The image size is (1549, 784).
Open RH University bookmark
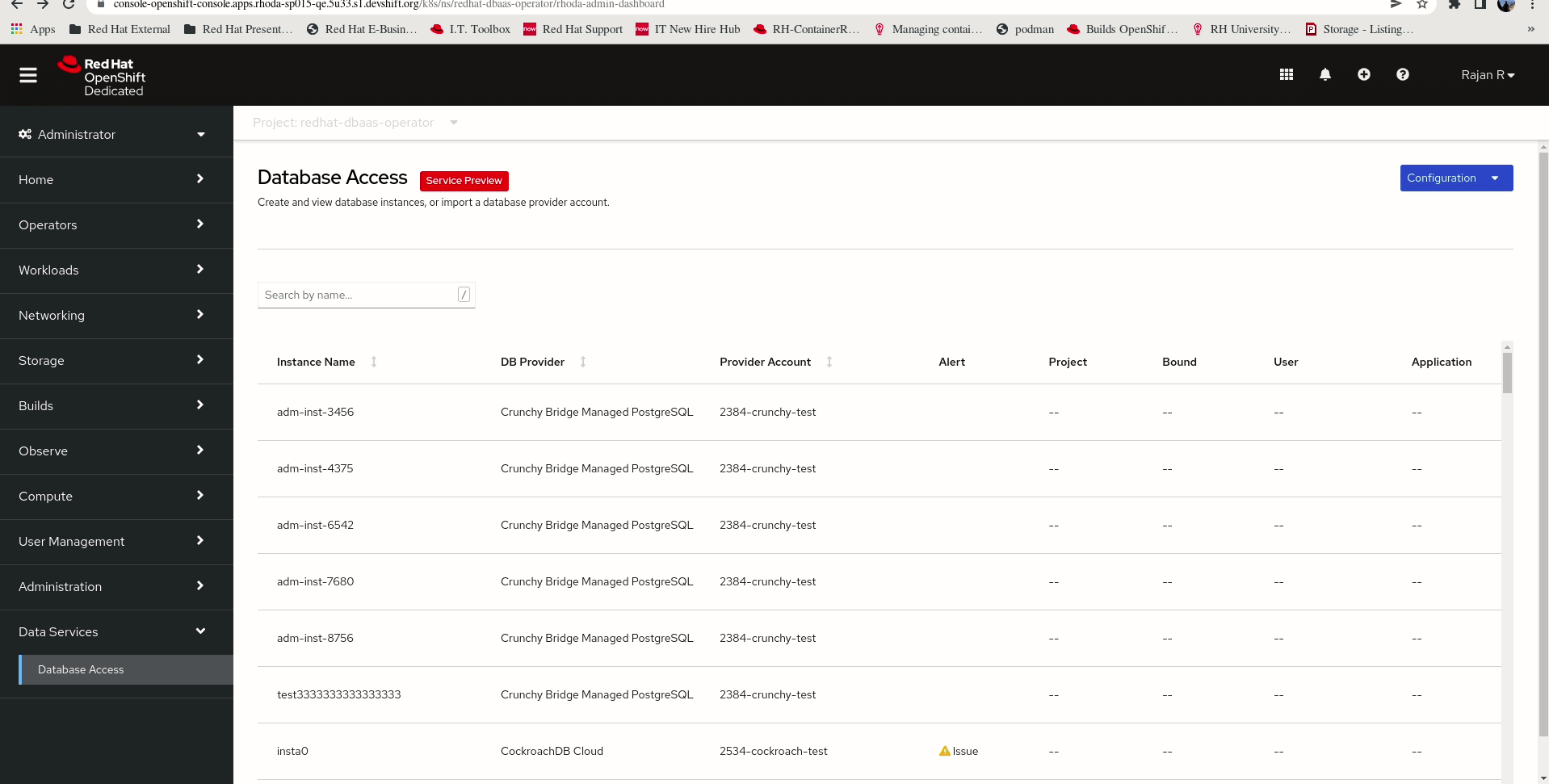click(x=1241, y=29)
